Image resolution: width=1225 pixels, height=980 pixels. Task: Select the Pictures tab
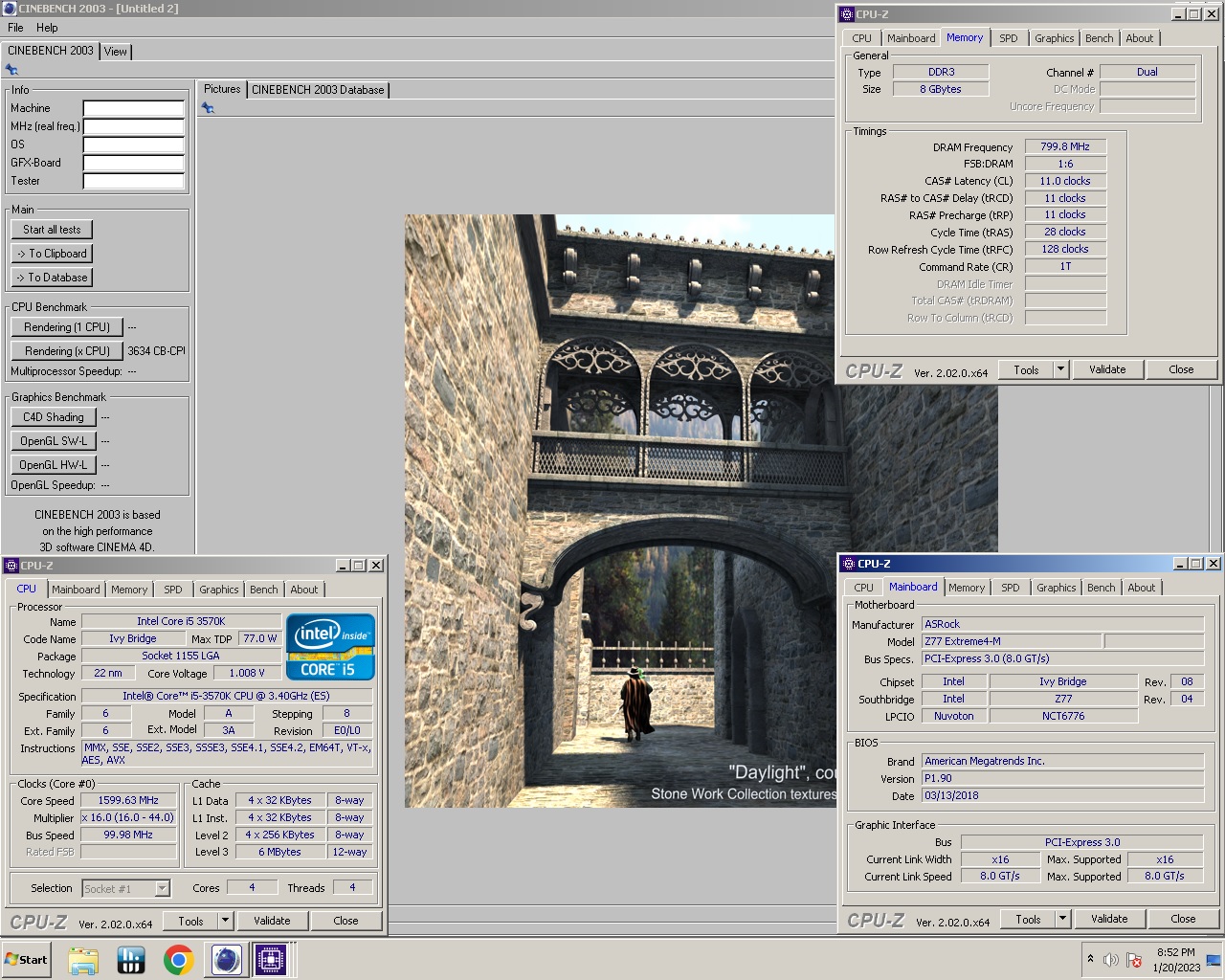click(x=222, y=89)
